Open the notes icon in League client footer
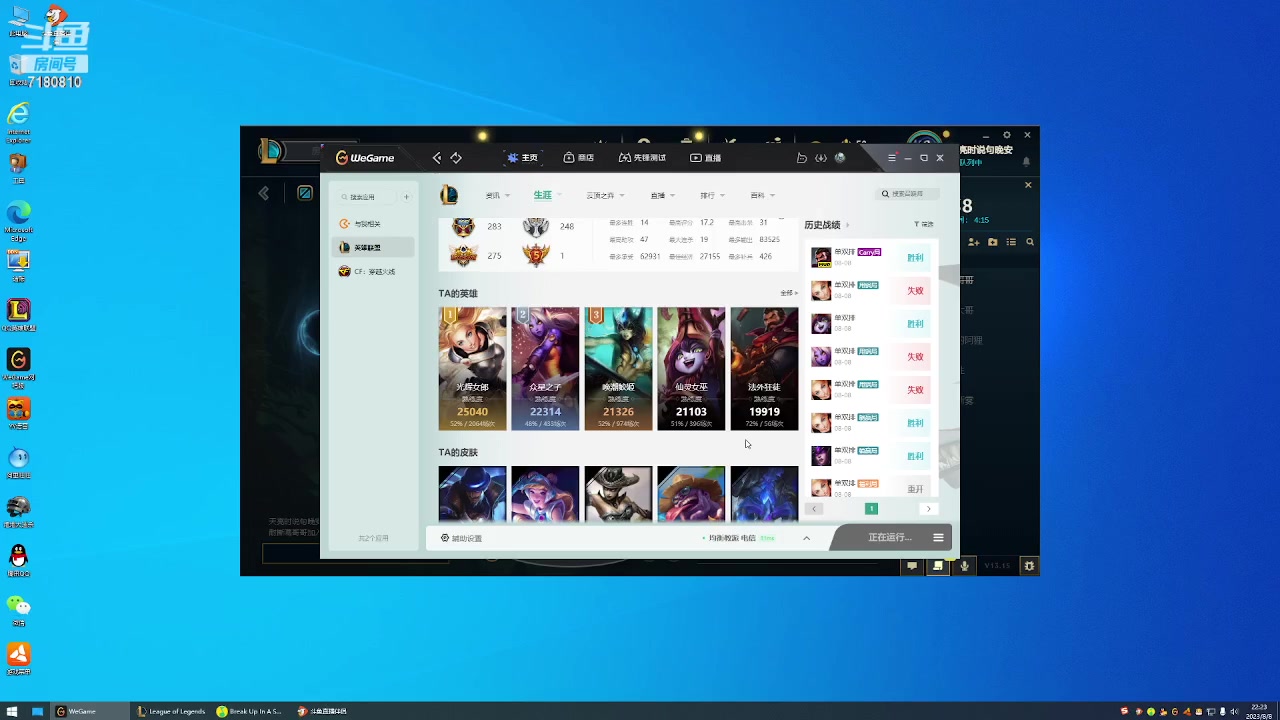This screenshot has height=720, width=1280. click(938, 566)
